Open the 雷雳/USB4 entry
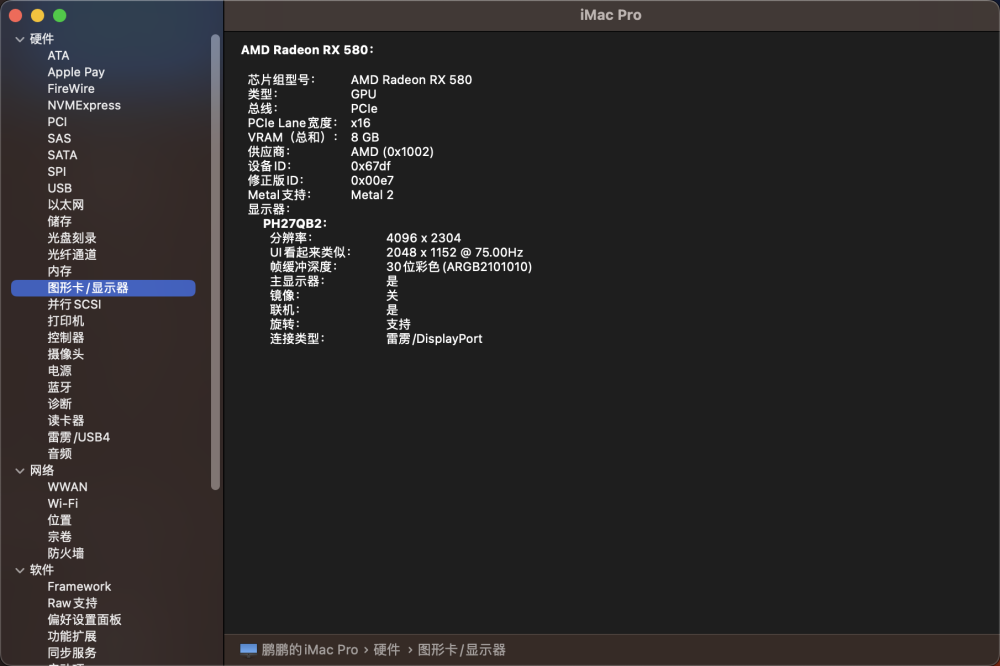 (78, 438)
